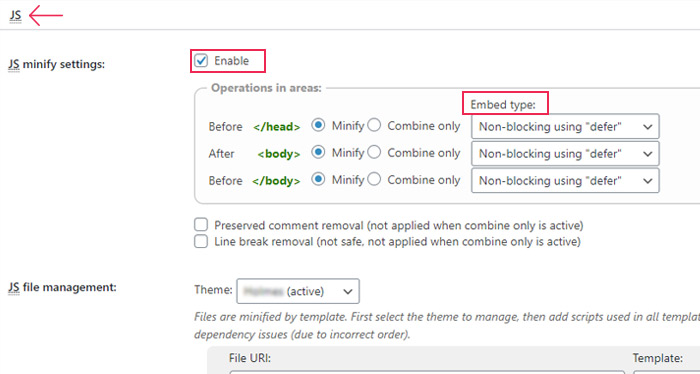Click the JS minify settings label
Viewport: 700px width, 374px height.
[x=56, y=64]
